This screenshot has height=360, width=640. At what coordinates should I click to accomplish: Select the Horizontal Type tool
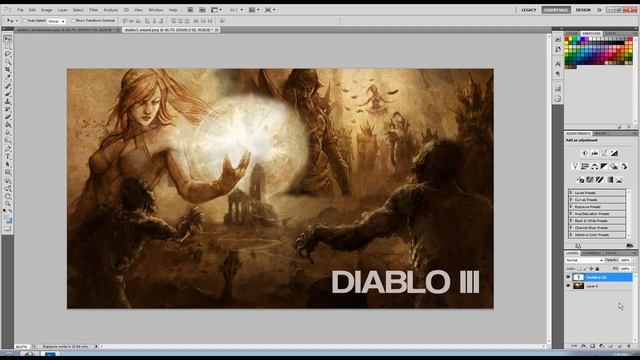[x=8, y=157]
